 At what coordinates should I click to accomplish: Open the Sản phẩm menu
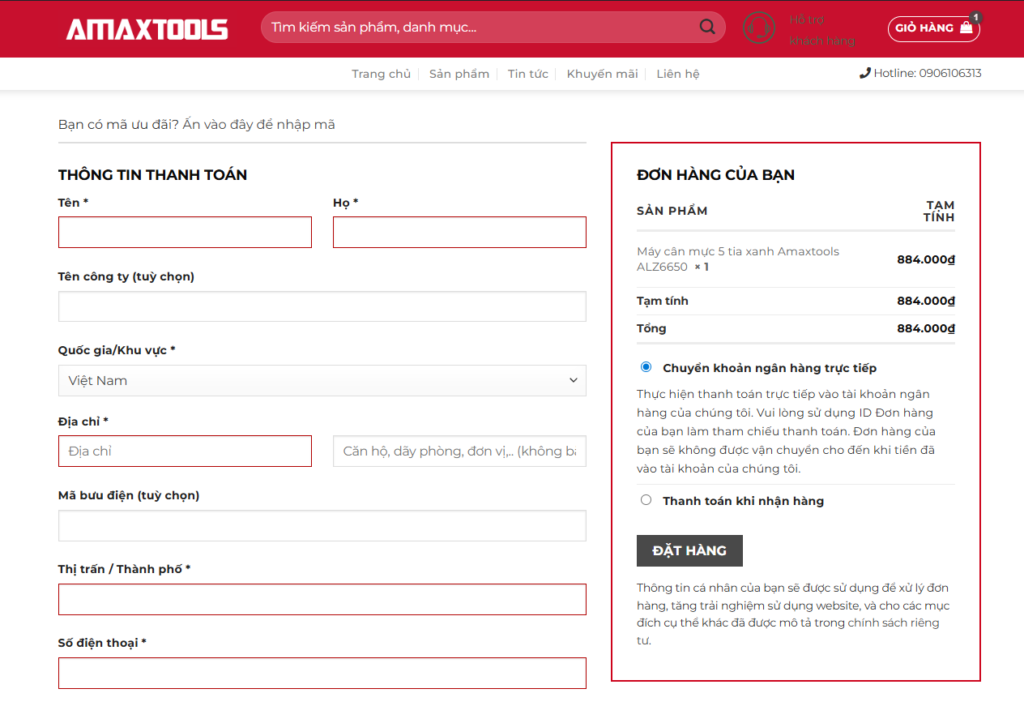click(459, 74)
